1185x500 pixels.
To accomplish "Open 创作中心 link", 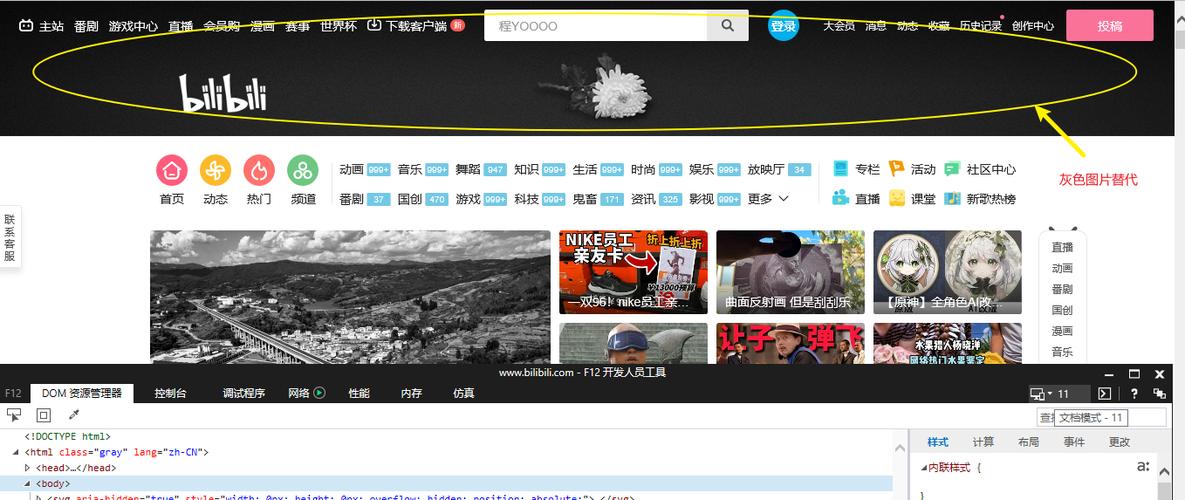I will pyautogui.click(x=1032, y=26).
